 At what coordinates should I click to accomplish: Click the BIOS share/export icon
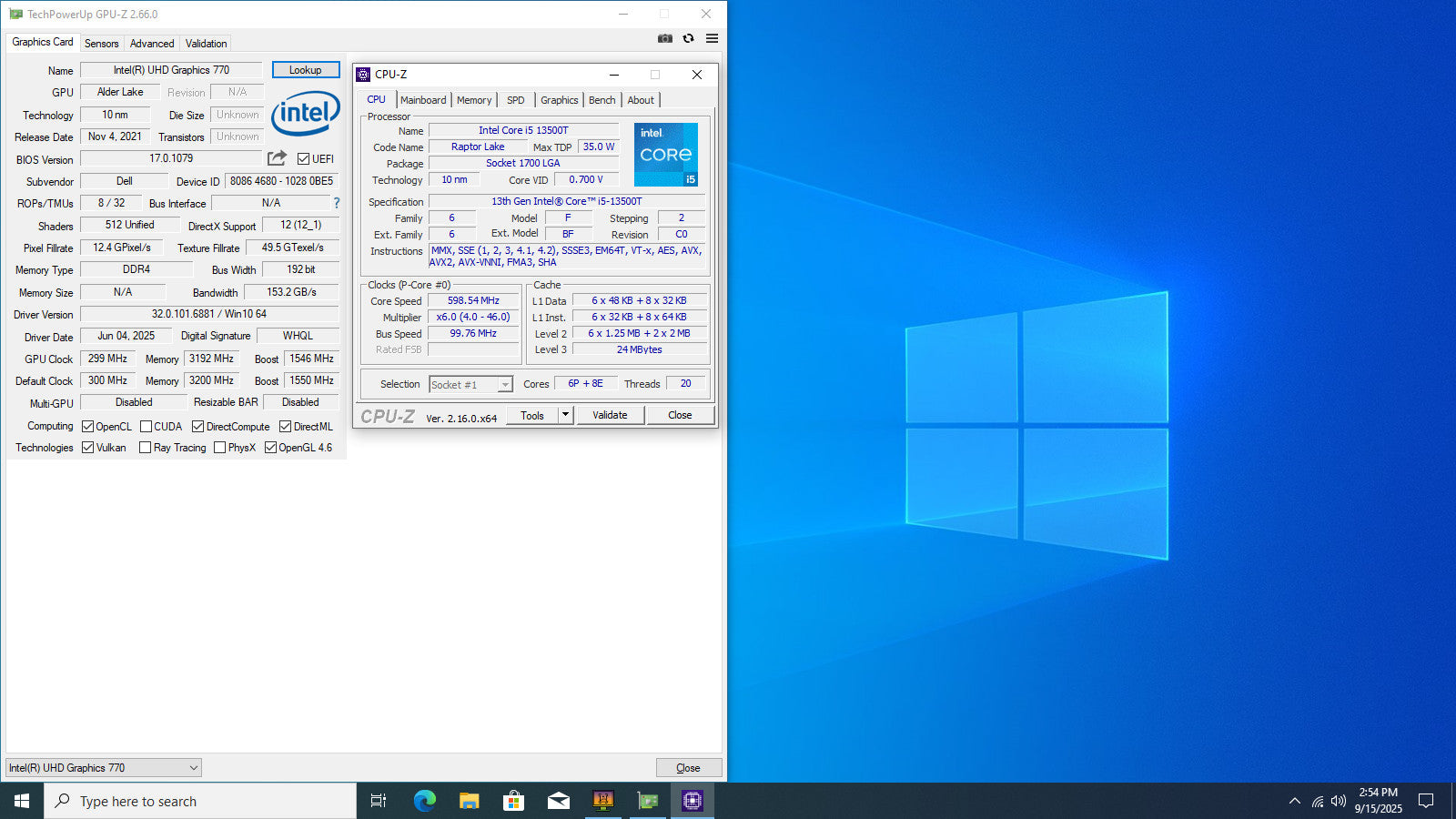(278, 158)
